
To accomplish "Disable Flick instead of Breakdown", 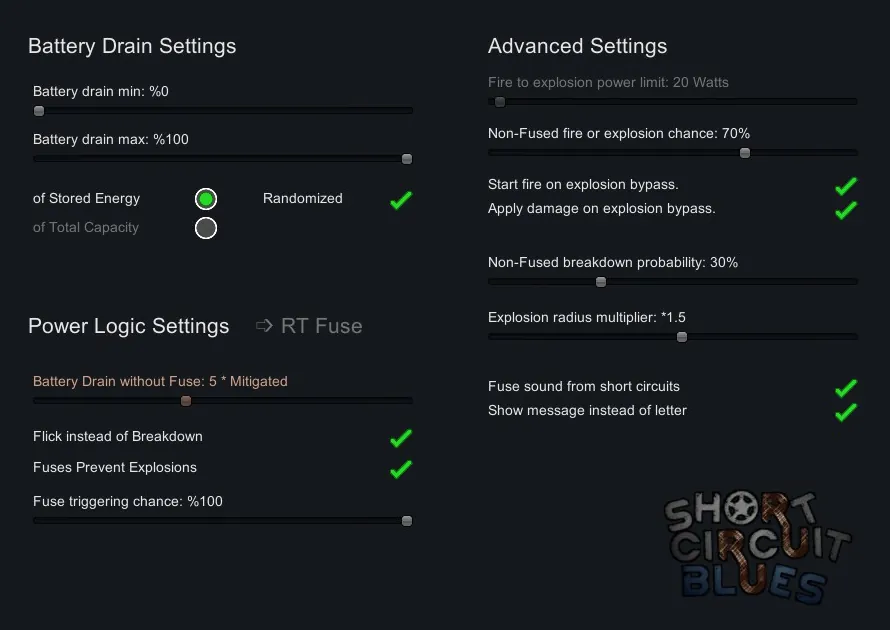I will (401, 438).
